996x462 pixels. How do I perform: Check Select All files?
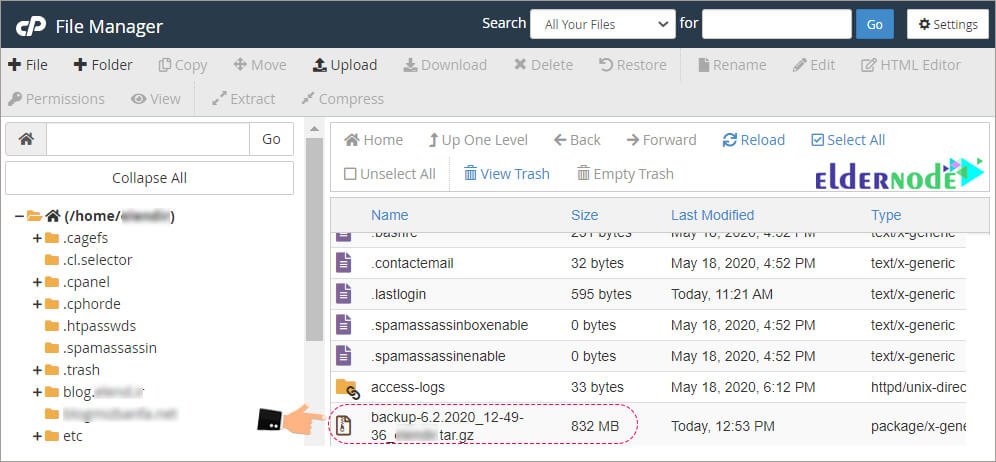click(847, 140)
